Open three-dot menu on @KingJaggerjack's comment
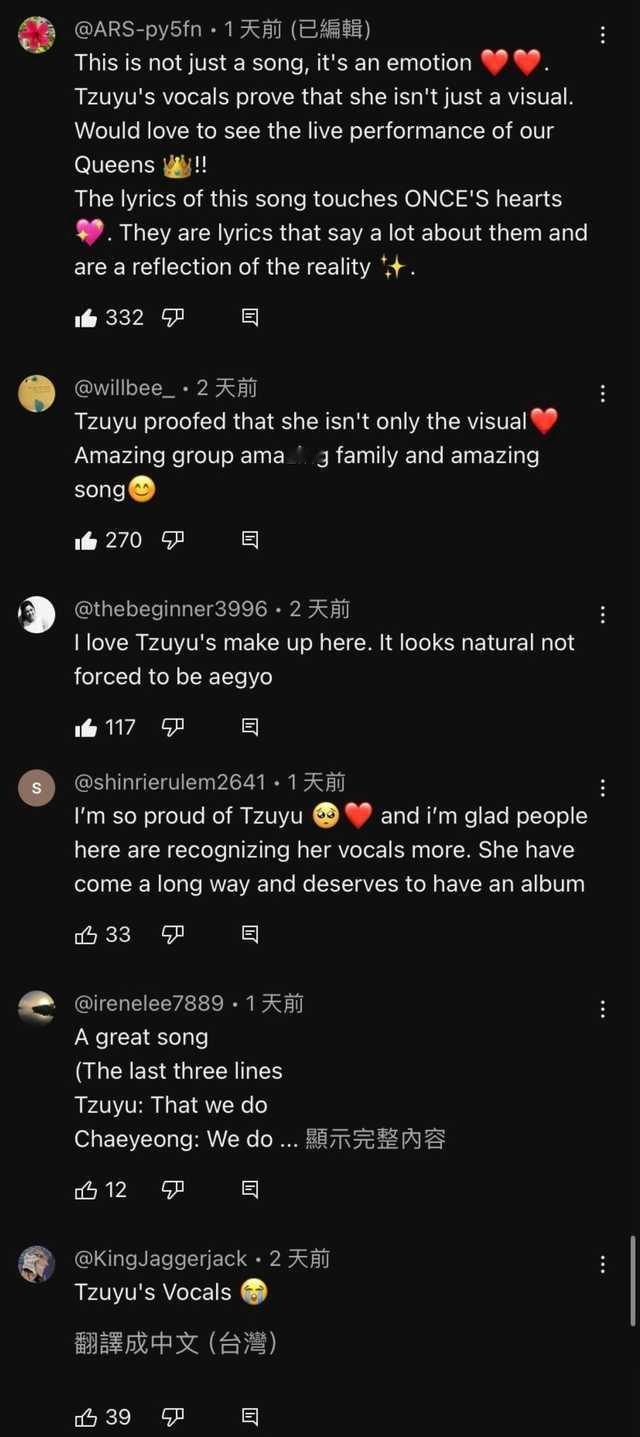Viewport: 640px width, 1437px height. [603, 1264]
